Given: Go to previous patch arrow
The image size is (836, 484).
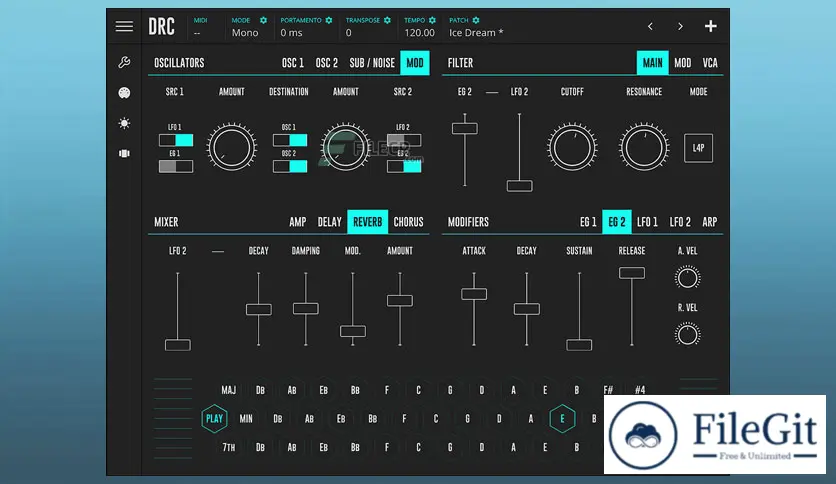Looking at the screenshot, I should point(650,26).
